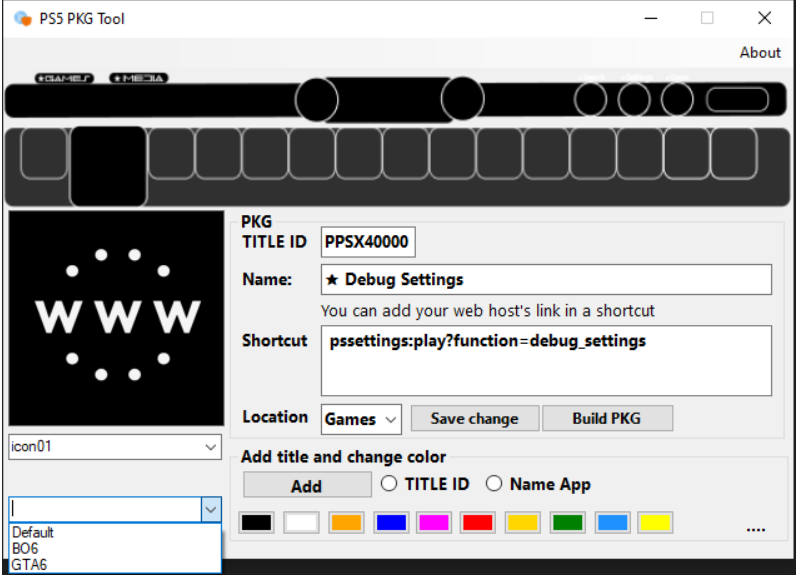Select the TITLE ID radio button
The height and width of the screenshot is (579, 801).
pyautogui.click(x=390, y=484)
